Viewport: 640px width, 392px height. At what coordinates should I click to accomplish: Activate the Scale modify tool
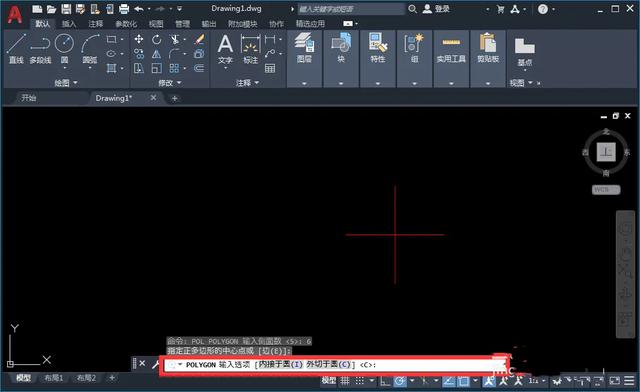click(x=156, y=68)
